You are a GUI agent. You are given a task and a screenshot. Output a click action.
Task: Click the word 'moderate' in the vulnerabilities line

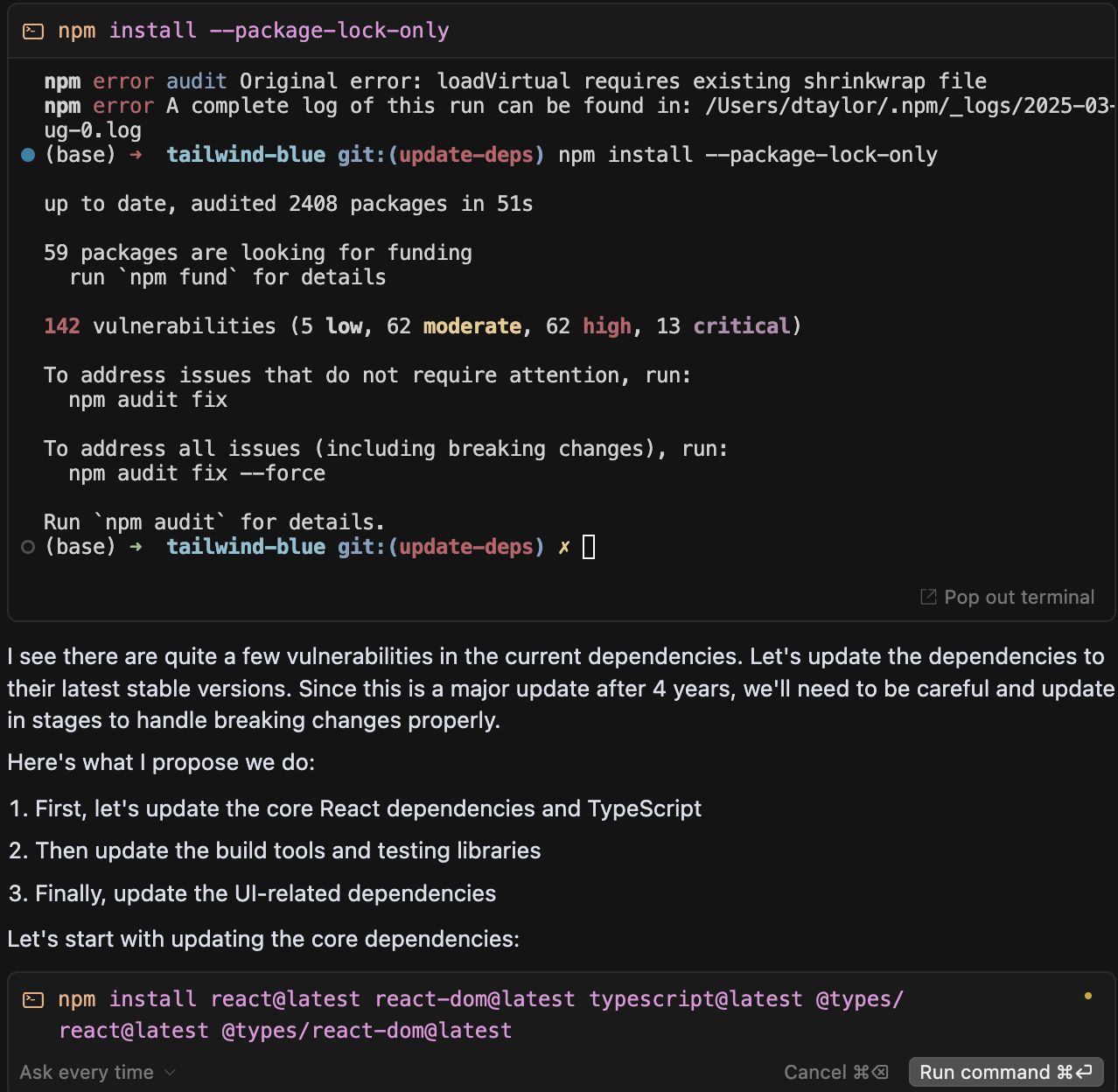pyautogui.click(x=472, y=326)
